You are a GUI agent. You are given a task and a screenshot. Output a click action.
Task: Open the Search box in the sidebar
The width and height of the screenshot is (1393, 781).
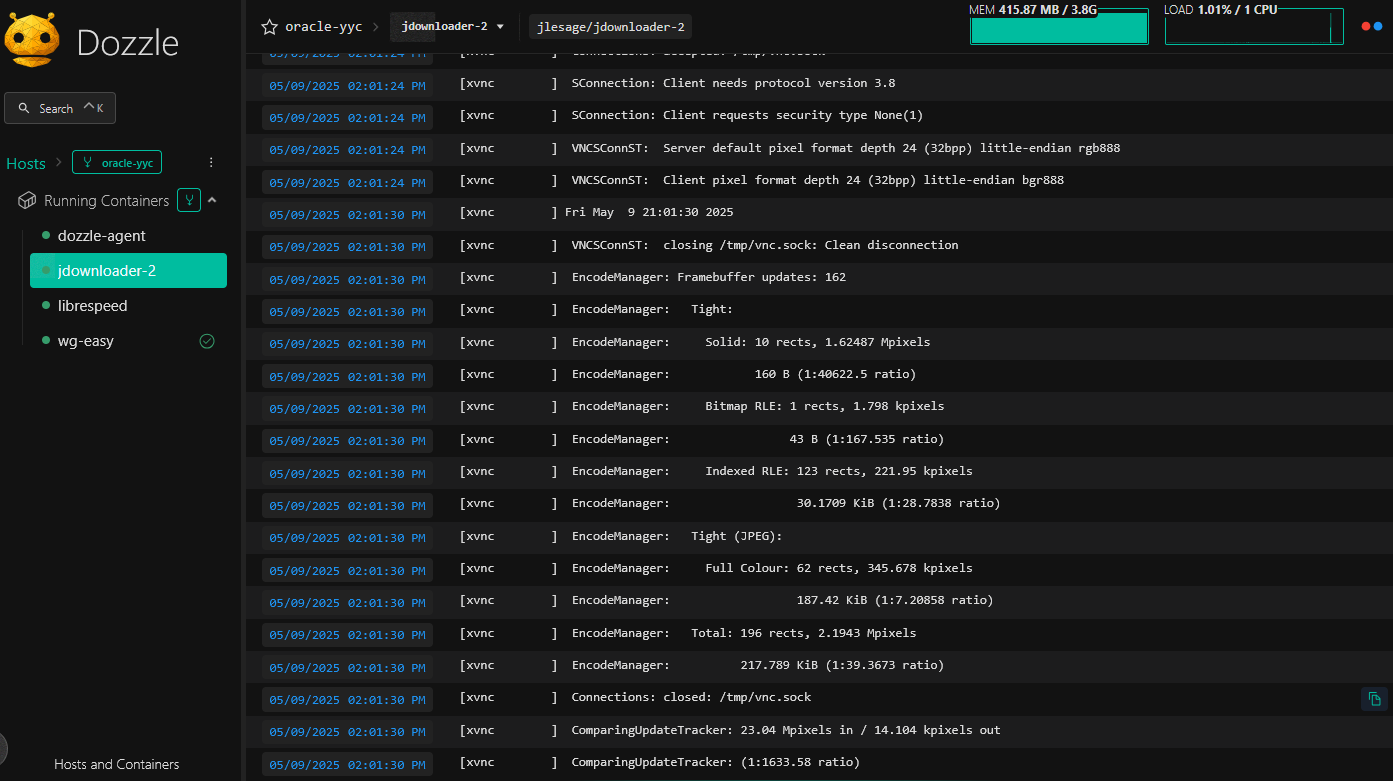click(60, 108)
